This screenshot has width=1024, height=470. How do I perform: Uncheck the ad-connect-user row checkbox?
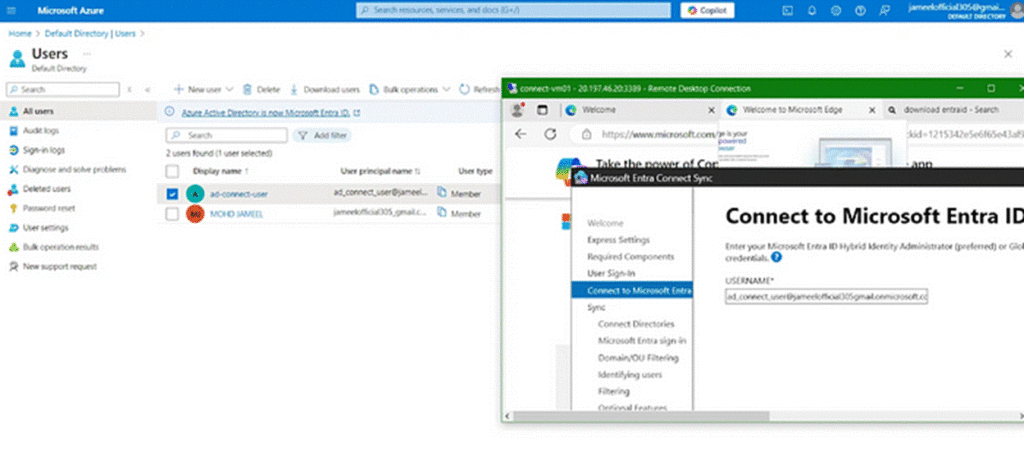pos(173,193)
